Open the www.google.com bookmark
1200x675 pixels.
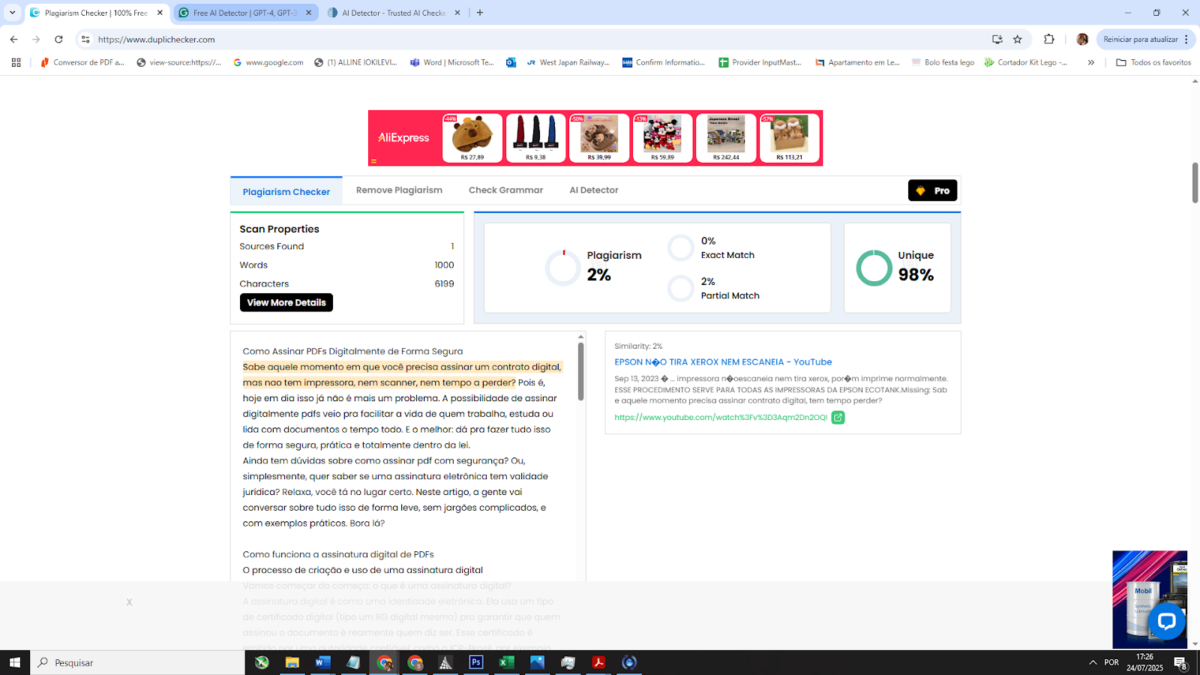(268, 62)
